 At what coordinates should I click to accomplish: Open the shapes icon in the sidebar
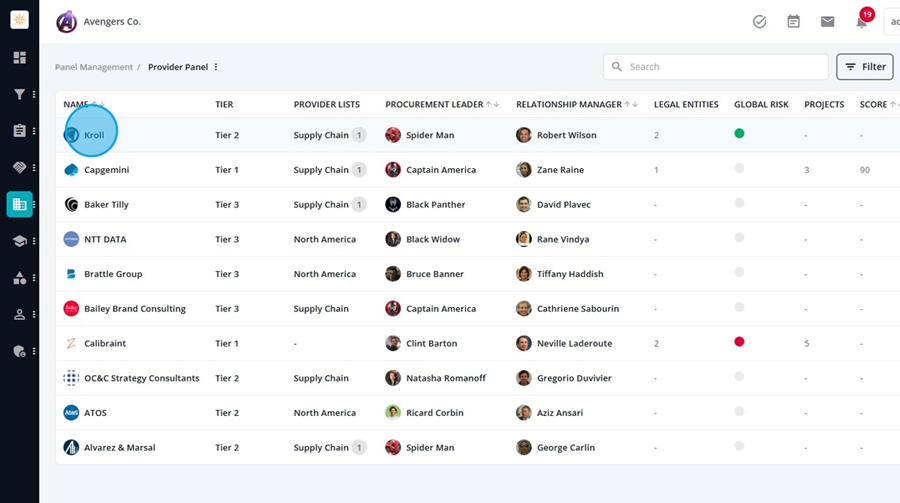coord(20,278)
